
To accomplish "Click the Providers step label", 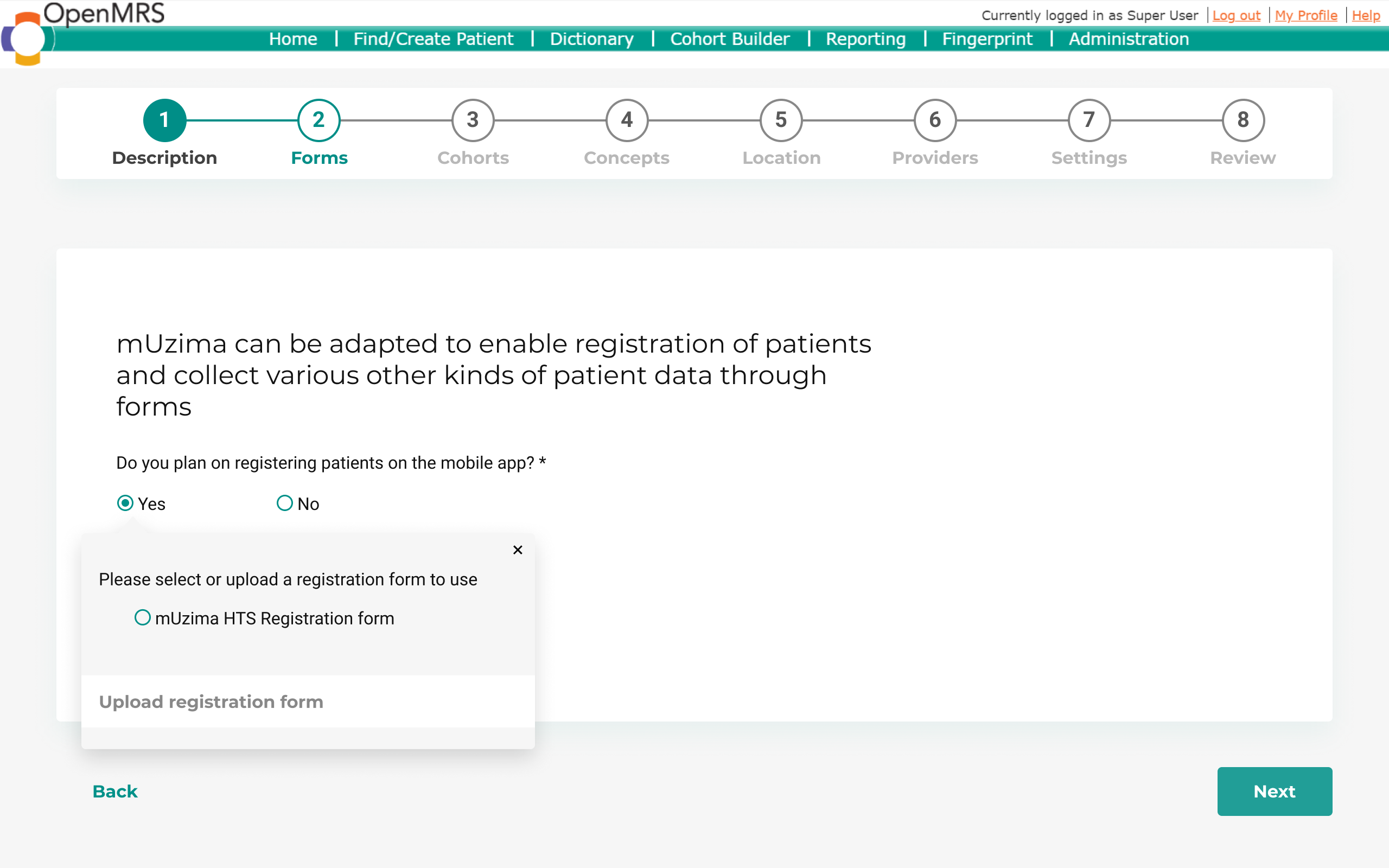I will click(x=935, y=158).
